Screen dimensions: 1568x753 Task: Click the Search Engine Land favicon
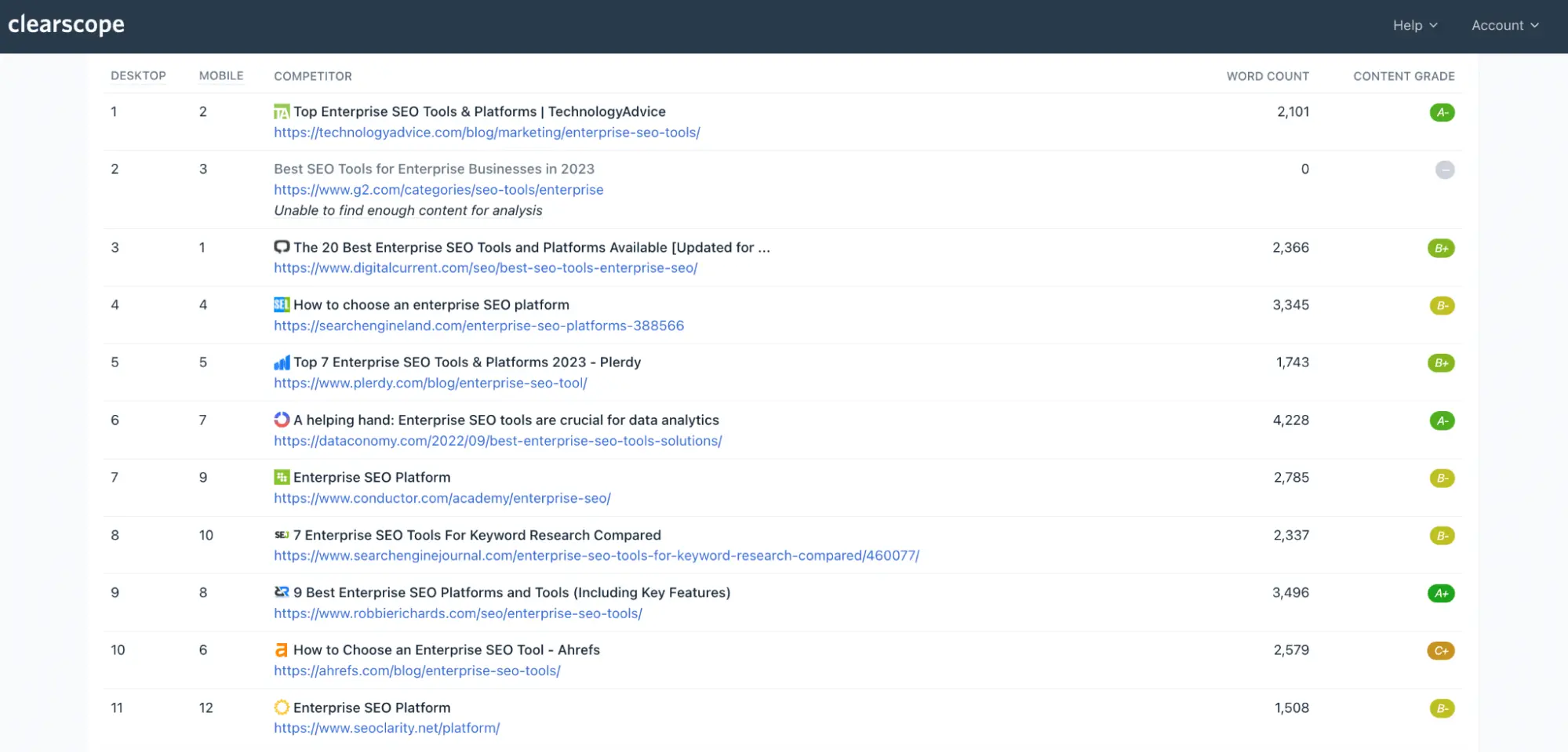pyautogui.click(x=282, y=304)
